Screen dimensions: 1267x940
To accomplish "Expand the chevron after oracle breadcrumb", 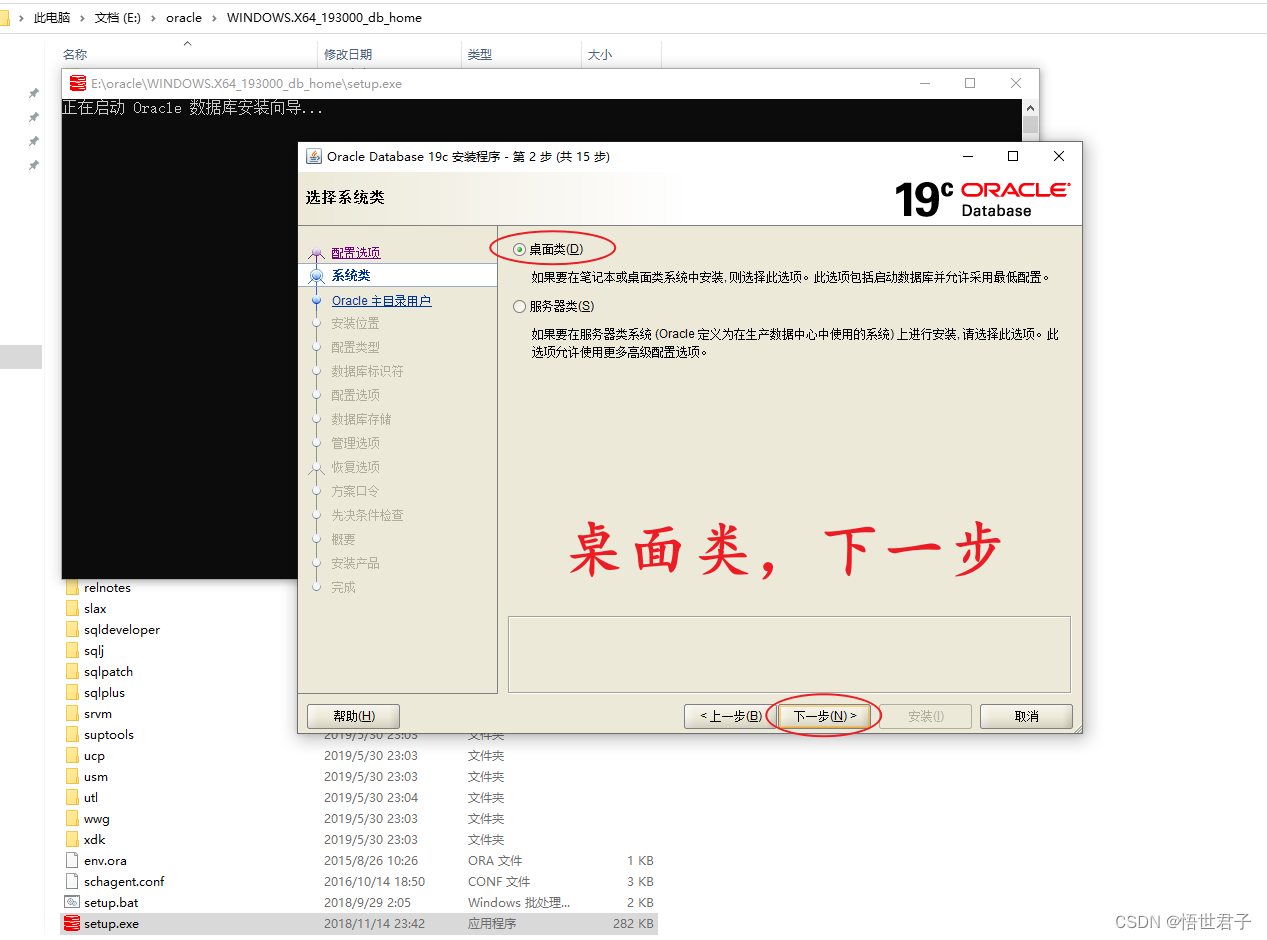I will click(215, 18).
